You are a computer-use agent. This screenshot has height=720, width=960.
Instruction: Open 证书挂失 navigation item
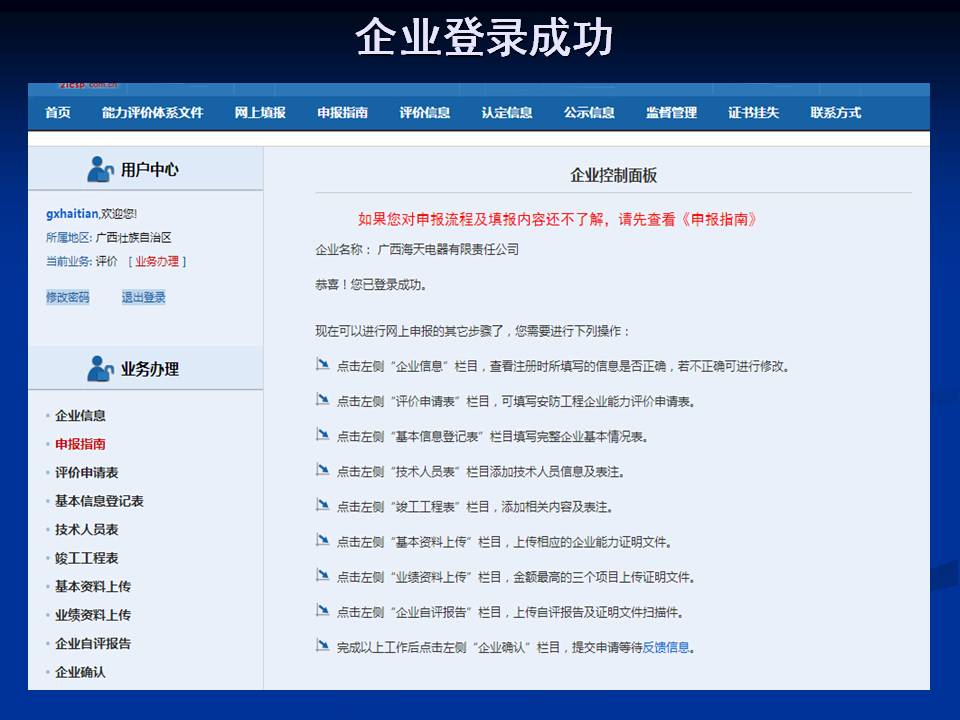pos(753,113)
